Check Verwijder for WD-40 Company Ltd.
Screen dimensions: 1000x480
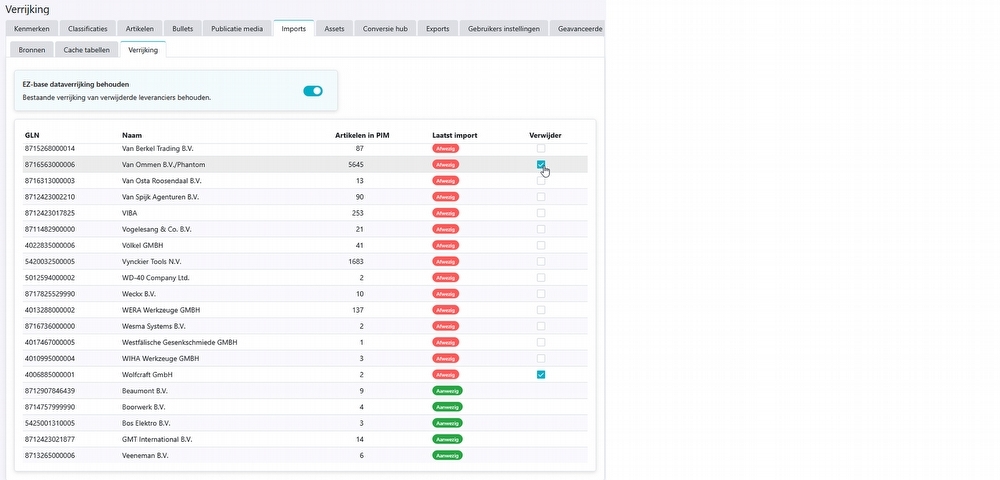tap(541, 278)
